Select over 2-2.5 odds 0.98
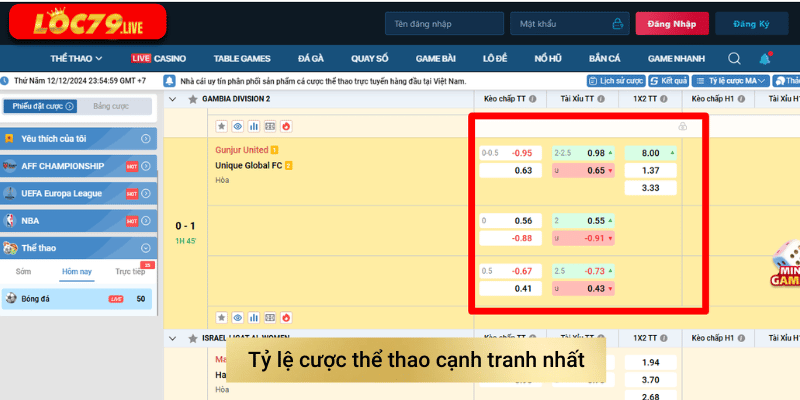Image resolution: width=800 pixels, height=400 pixels. point(583,153)
